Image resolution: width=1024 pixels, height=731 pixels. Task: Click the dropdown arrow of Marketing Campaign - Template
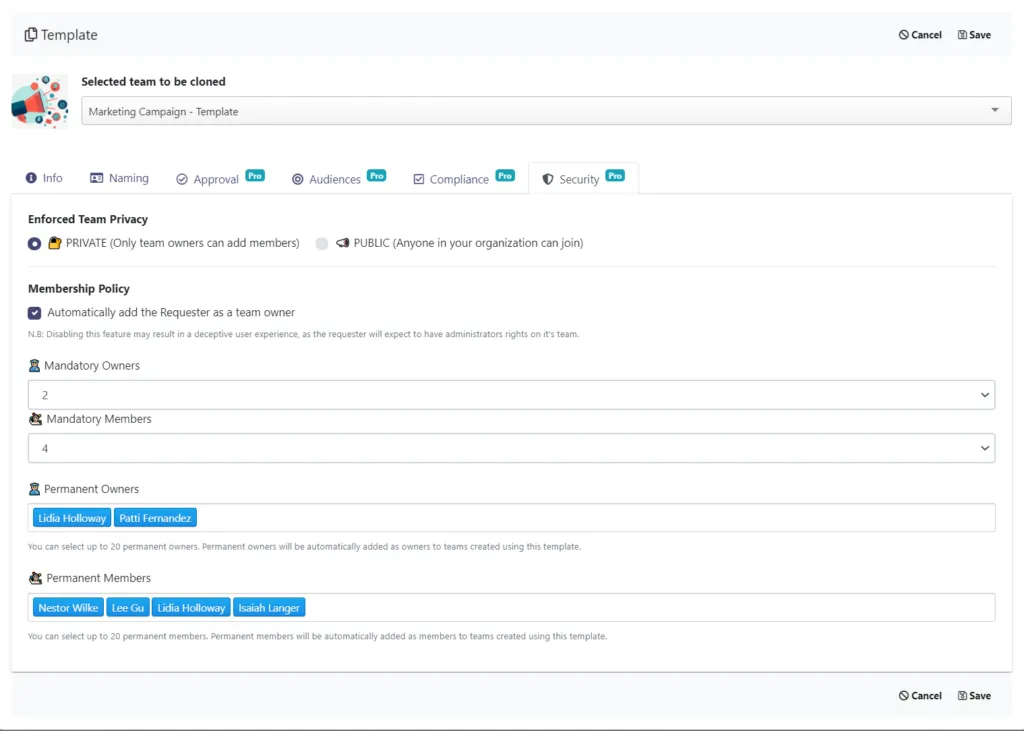tap(995, 110)
